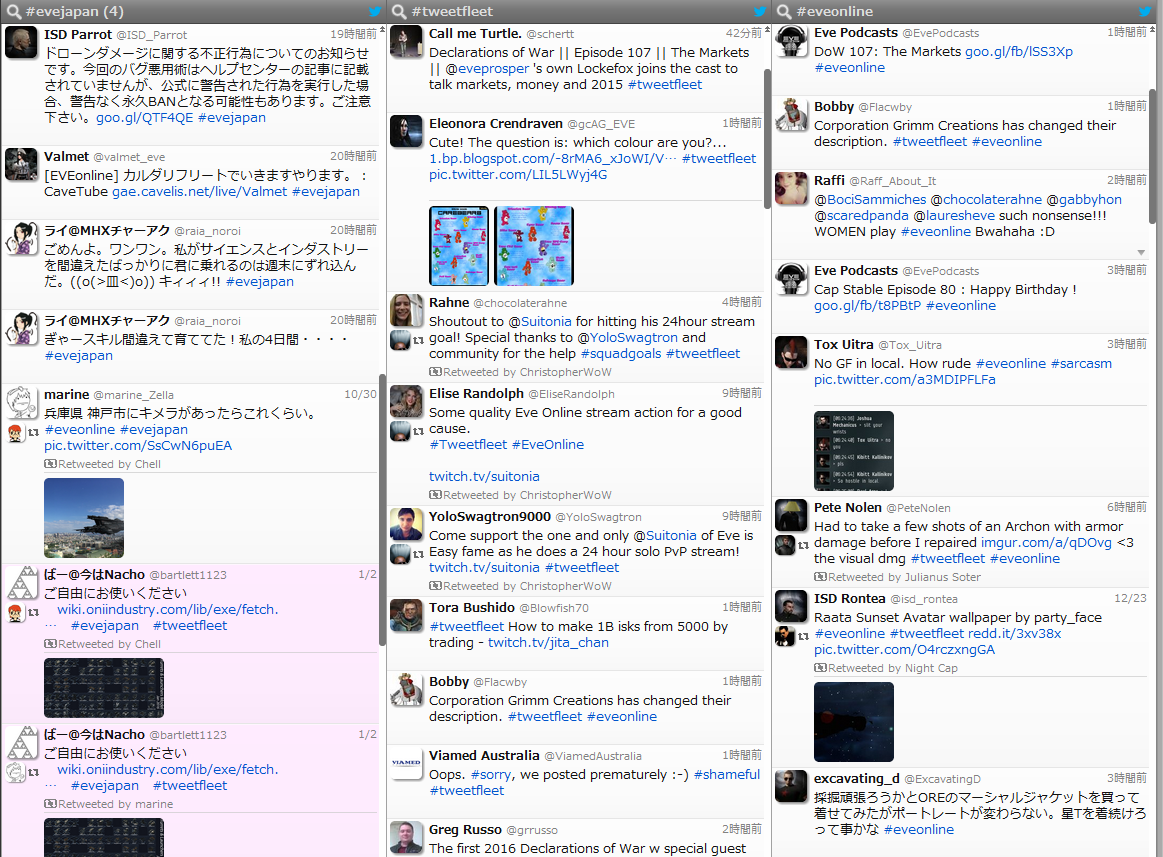Image resolution: width=1163 pixels, height=857 pixels.
Task: Open Viamed Australia's avatar
Action: pyautogui.click(x=406, y=763)
